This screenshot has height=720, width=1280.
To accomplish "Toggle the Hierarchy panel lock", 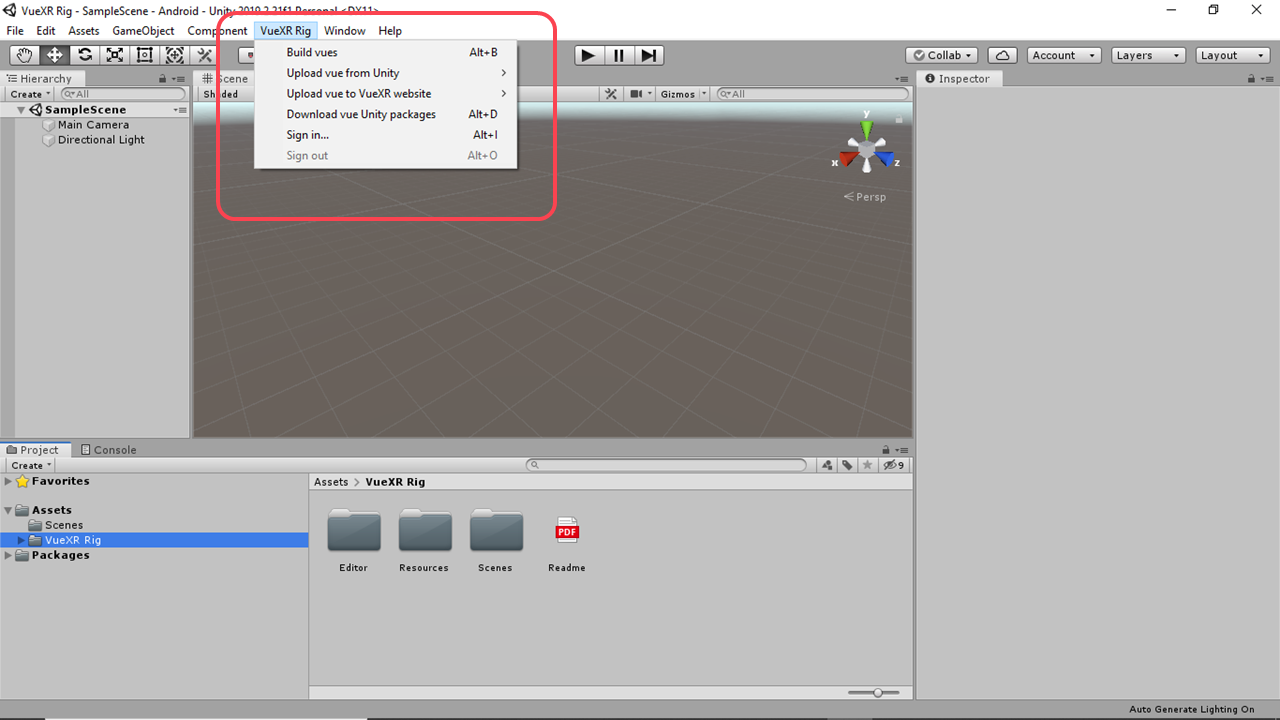I will click(162, 78).
